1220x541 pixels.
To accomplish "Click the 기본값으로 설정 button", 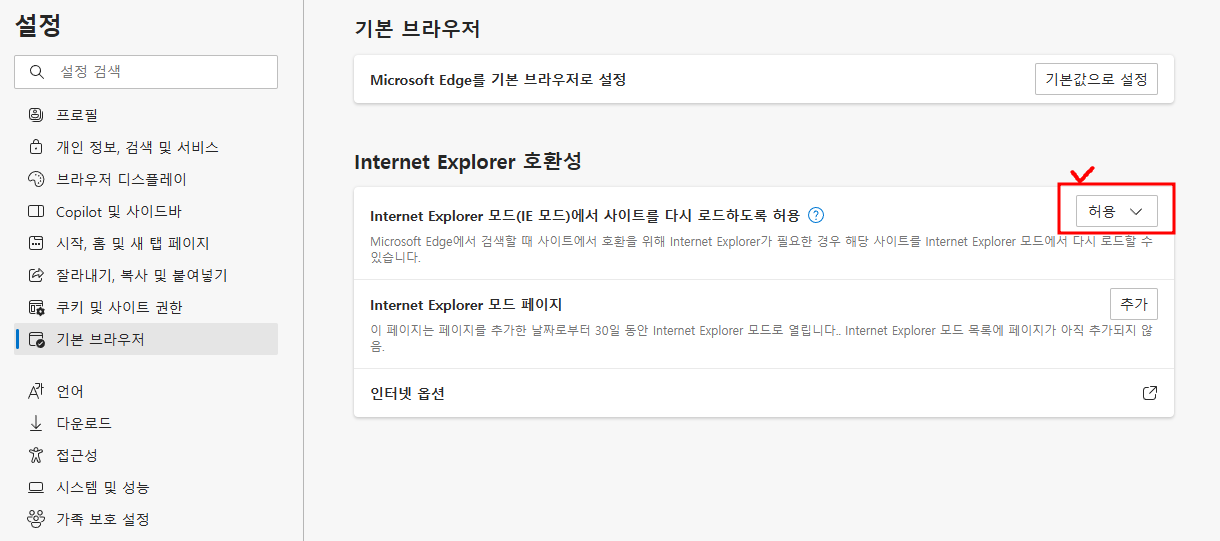I will pos(1096,79).
